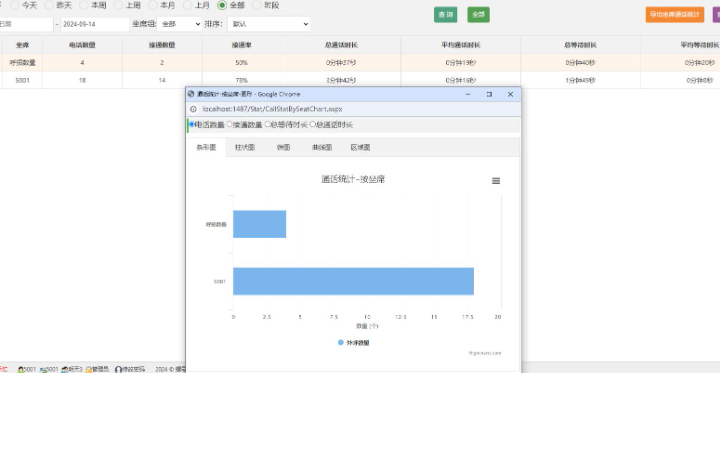This screenshot has width=720, height=450.
Task: Click the 坐席 column header
Action: point(22,45)
